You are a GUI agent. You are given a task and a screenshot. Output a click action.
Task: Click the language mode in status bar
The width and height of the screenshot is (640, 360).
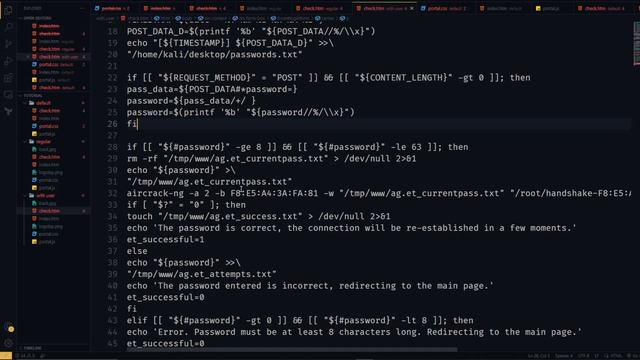(x=616, y=356)
